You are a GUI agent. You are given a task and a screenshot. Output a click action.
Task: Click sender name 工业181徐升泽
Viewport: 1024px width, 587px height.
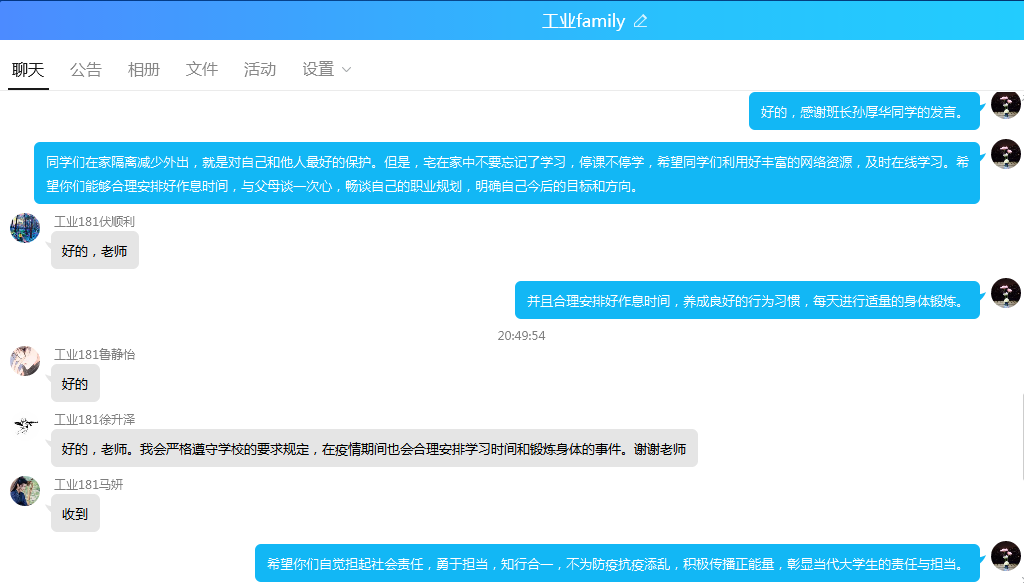coord(94,419)
